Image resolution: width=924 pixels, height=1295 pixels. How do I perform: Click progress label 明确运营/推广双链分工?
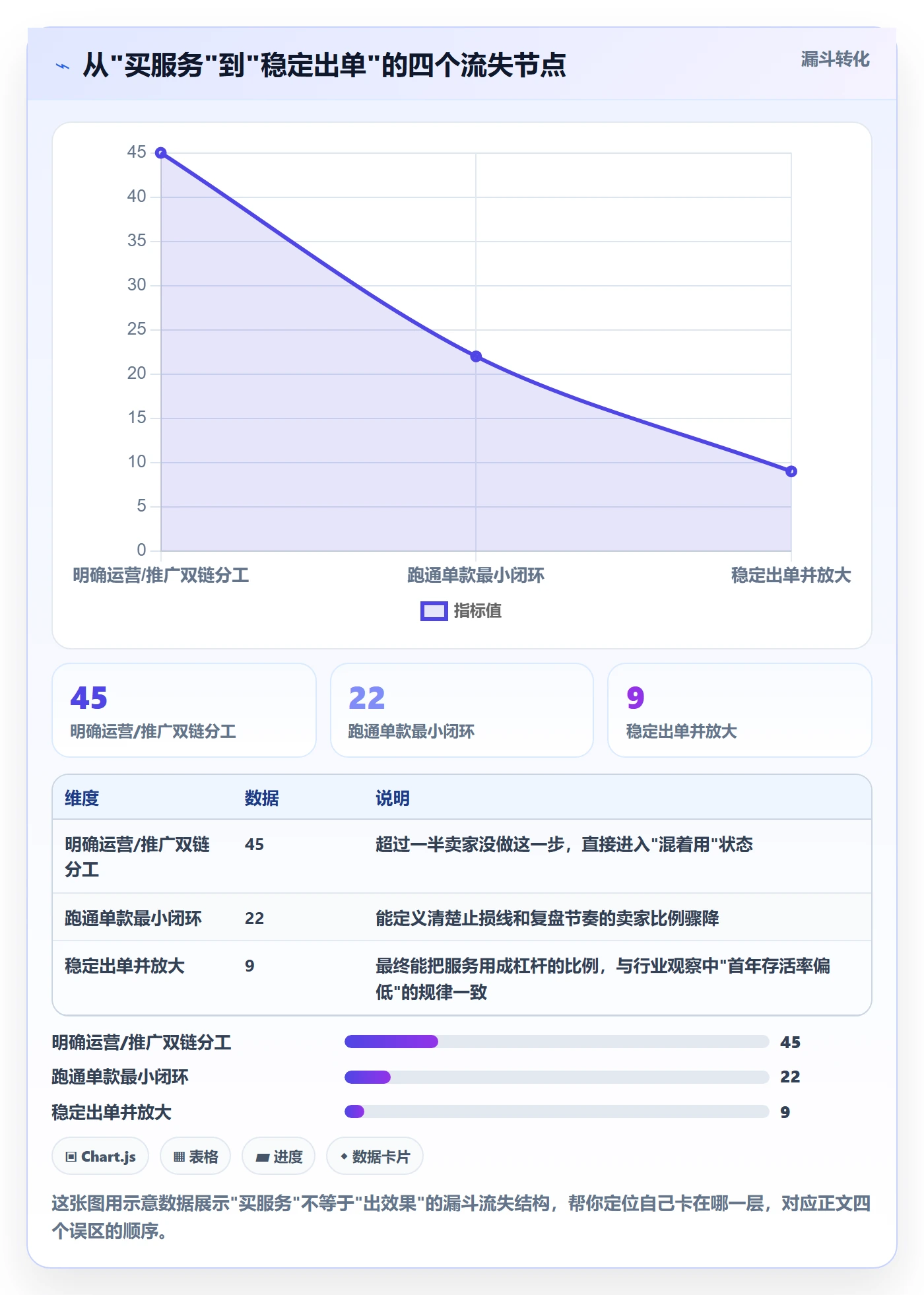pos(142,1042)
